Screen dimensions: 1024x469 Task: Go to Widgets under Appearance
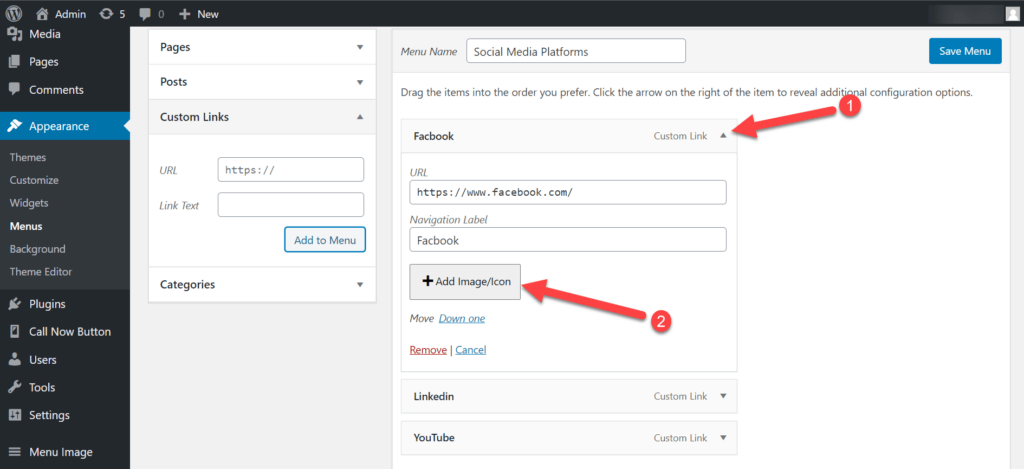(29, 203)
